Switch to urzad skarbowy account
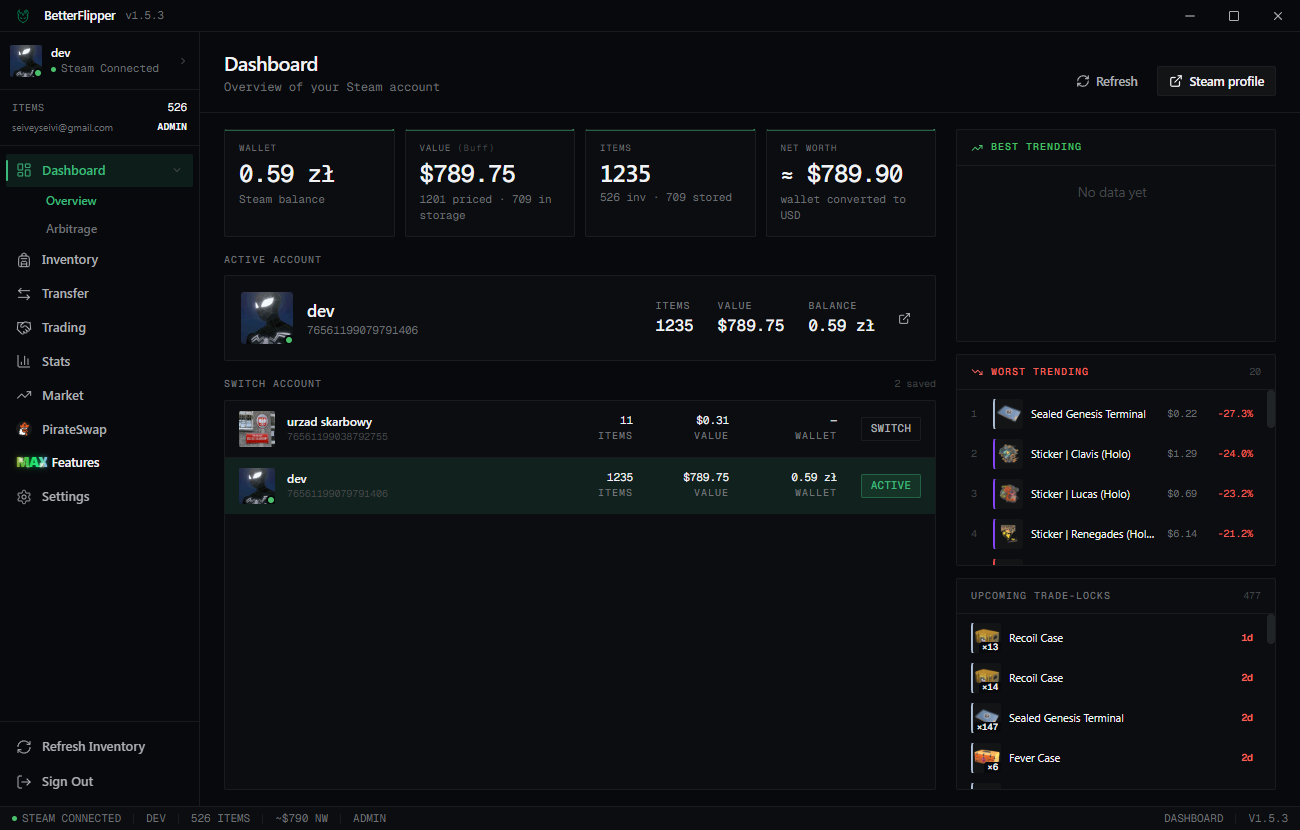Screen dimensions: 1300x830 click(x=890, y=429)
